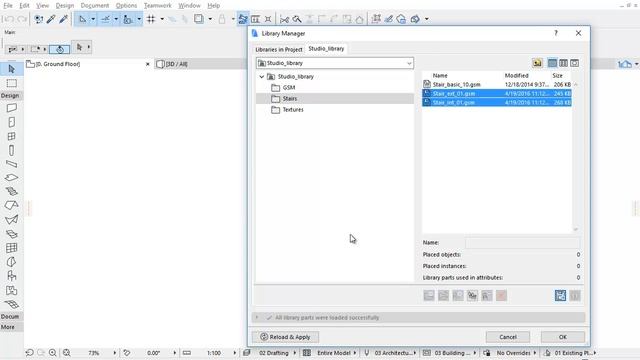The height and width of the screenshot is (360, 640).
Task: Select the Marquee tool in the toolbox
Action: [11, 83]
